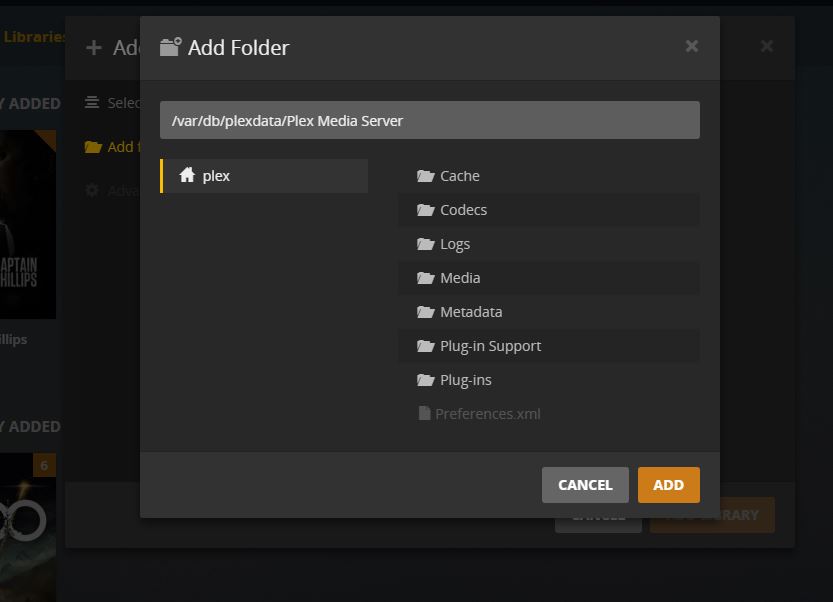This screenshot has width=833, height=602.
Task: Navigate into the Logs directory
Action: 455,244
